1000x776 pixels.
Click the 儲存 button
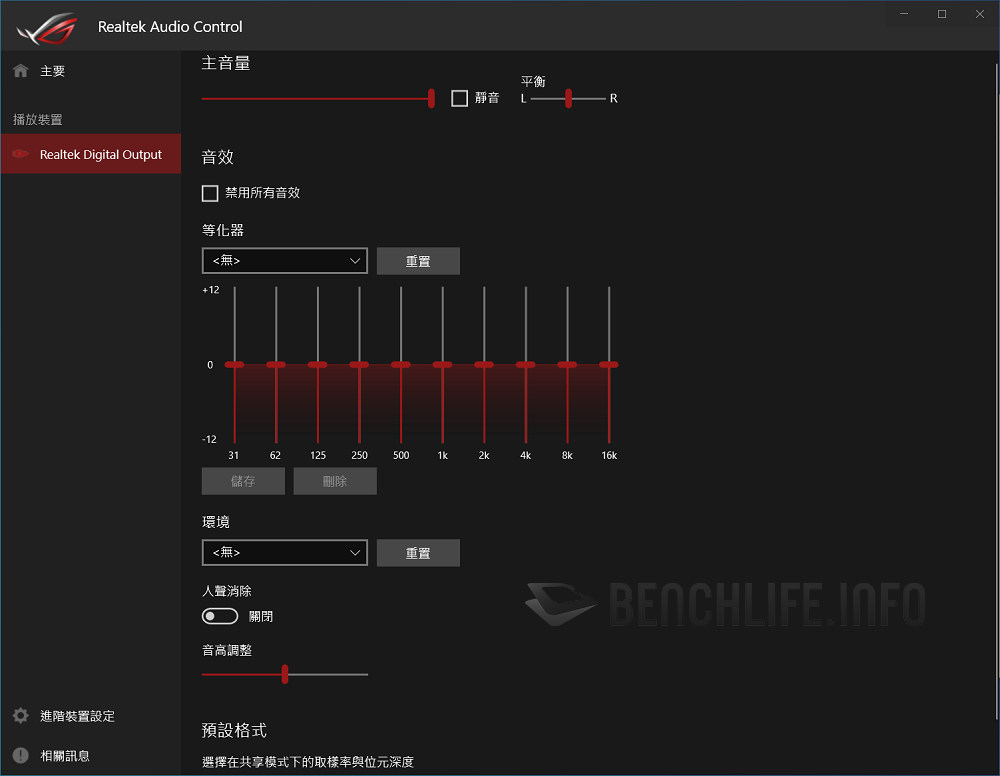pos(243,481)
